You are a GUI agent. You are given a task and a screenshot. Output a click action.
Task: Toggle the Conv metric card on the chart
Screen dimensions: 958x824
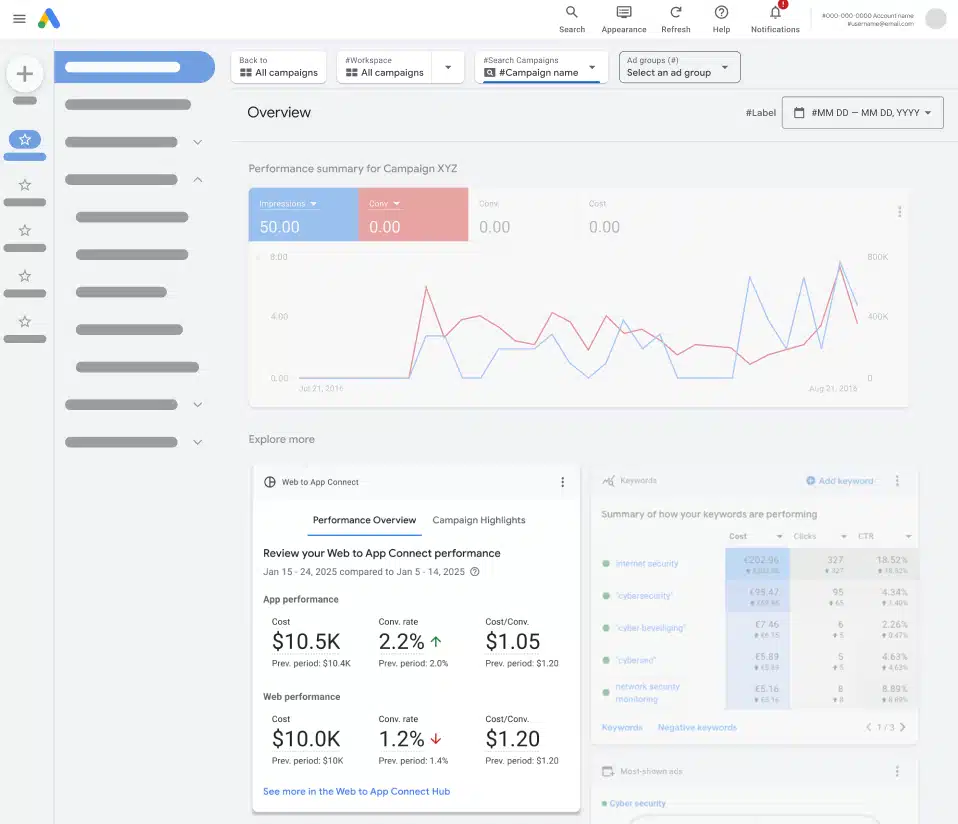pos(413,214)
